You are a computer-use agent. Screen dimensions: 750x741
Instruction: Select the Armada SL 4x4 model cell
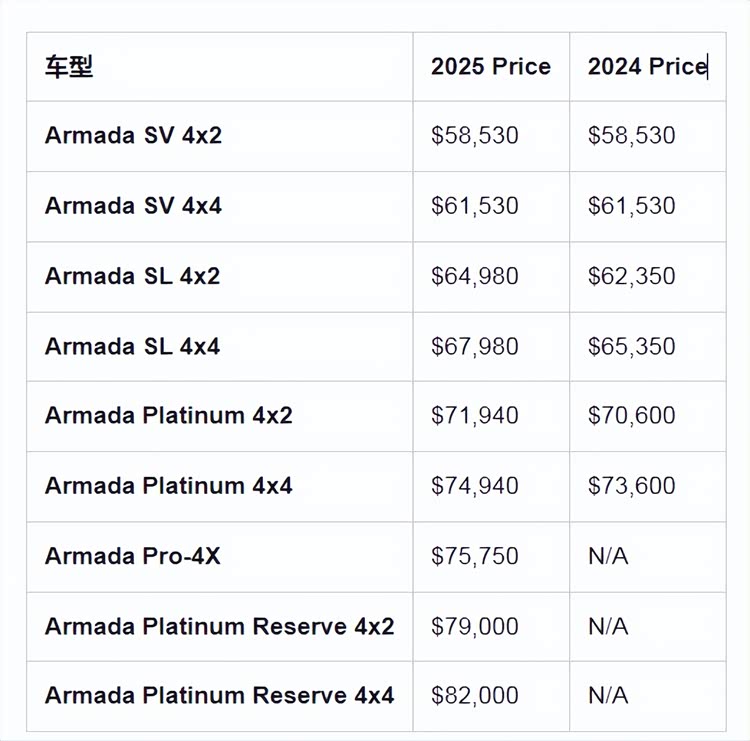pos(132,347)
